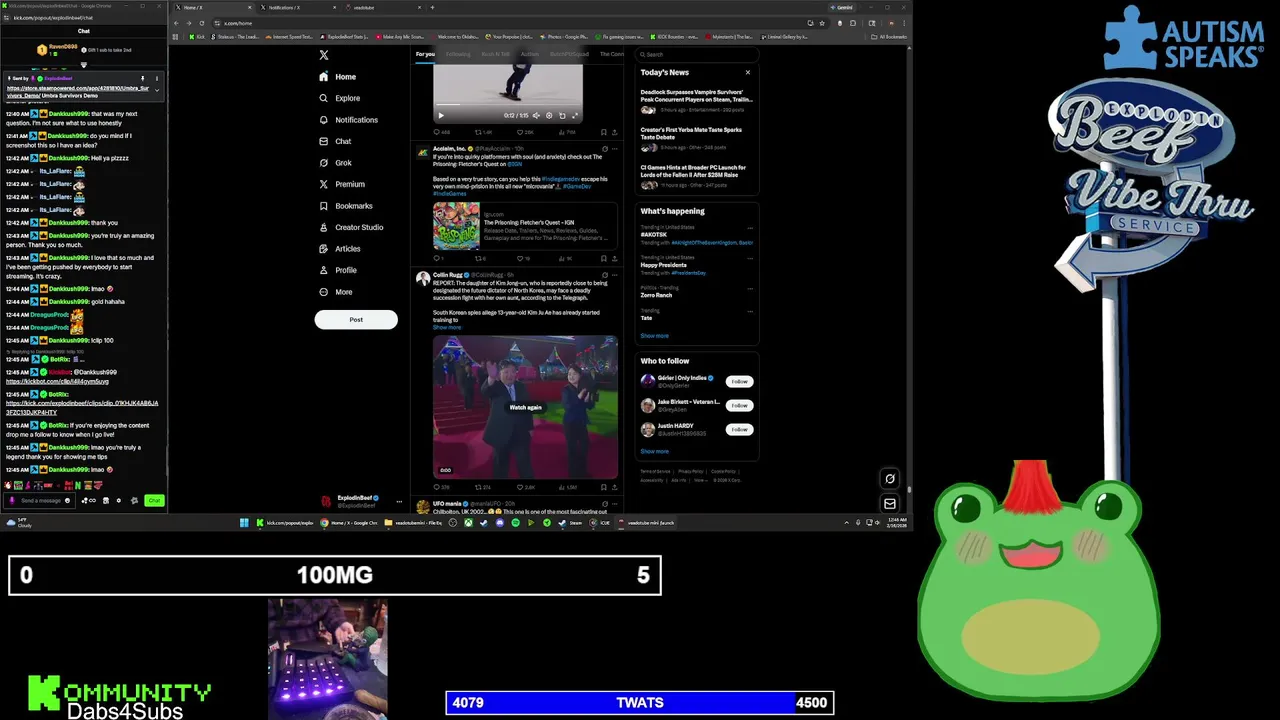Click Show more on Collin Rugg post

447,327
